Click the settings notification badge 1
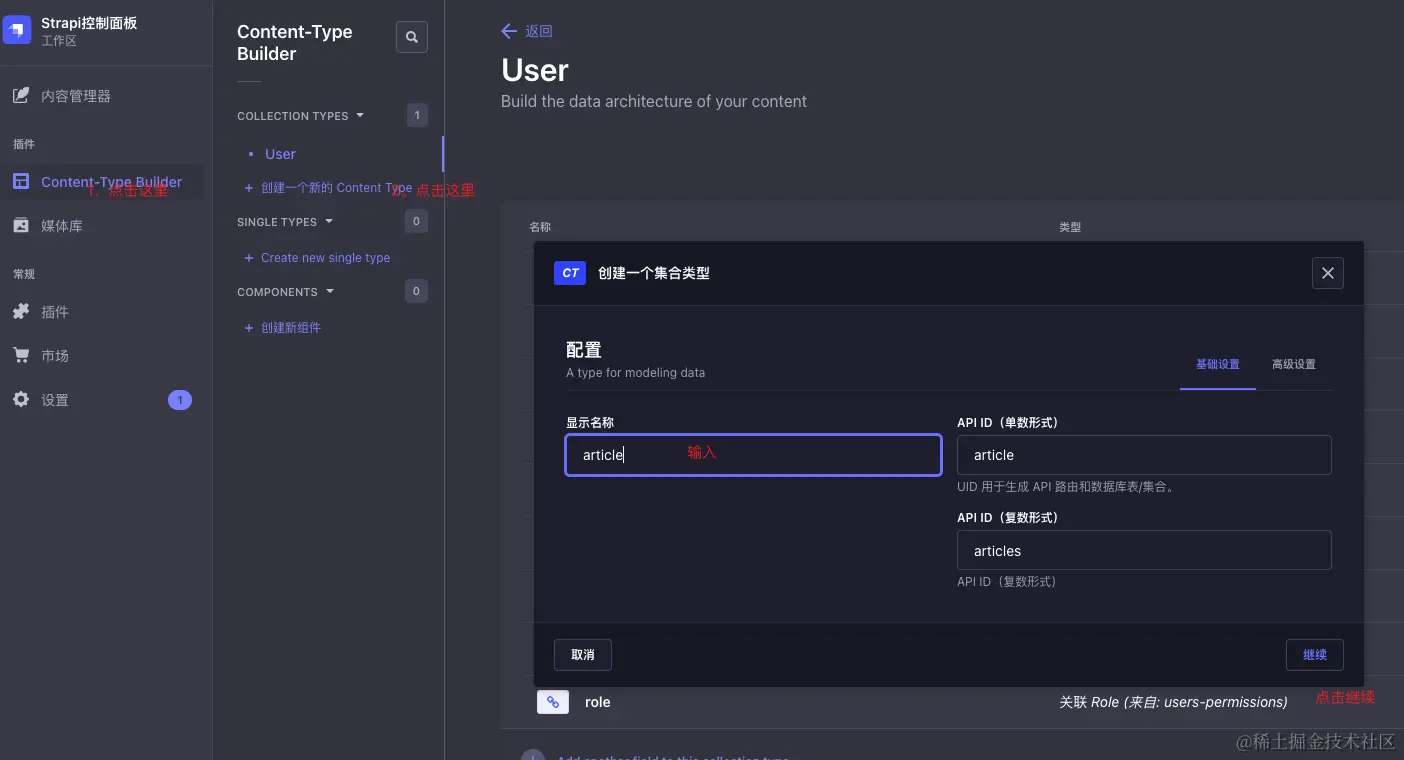1404x760 pixels. 180,400
